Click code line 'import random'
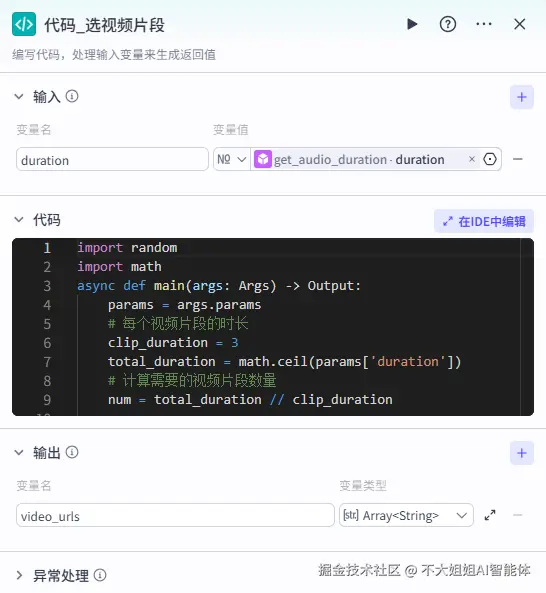 [x=127, y=248]
